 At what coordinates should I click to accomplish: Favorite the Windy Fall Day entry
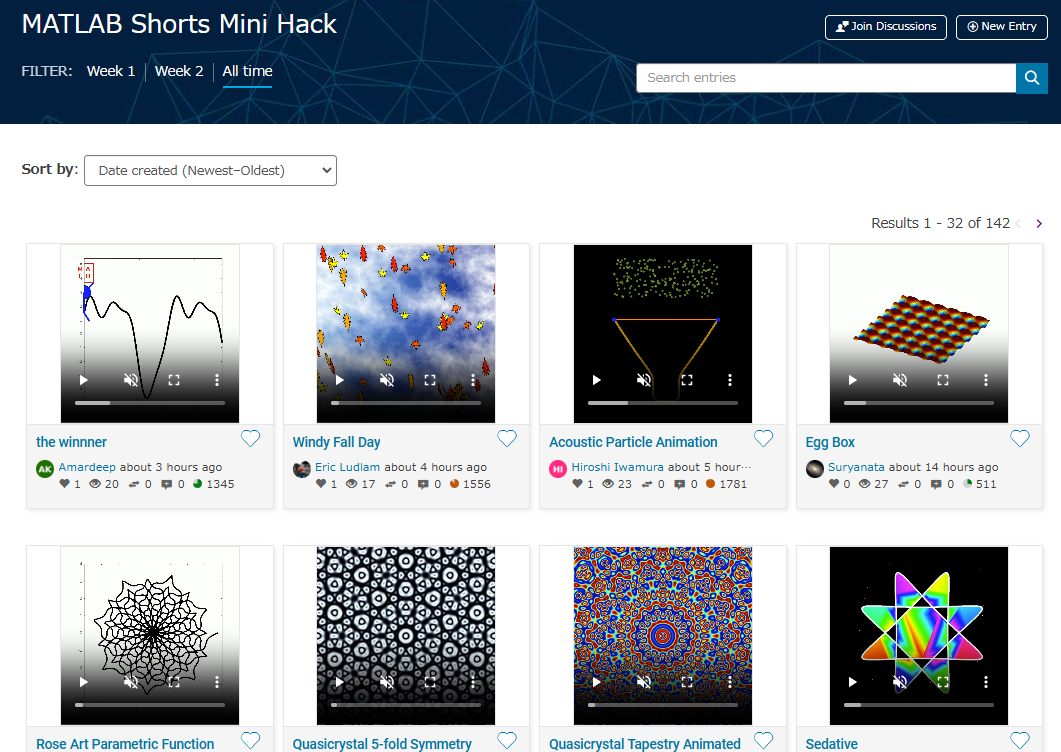click(507, 439)
